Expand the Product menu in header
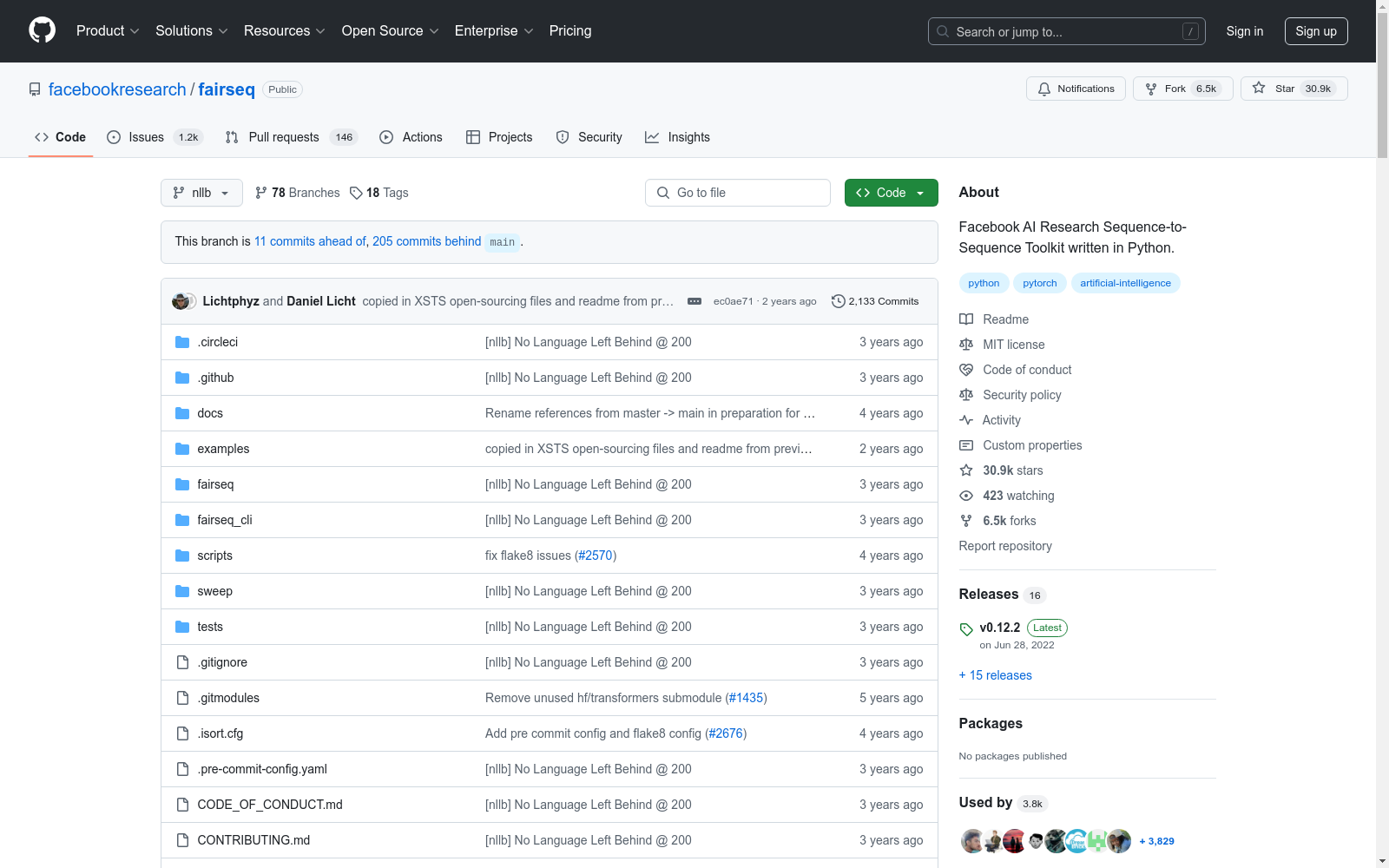 point(108,31)
